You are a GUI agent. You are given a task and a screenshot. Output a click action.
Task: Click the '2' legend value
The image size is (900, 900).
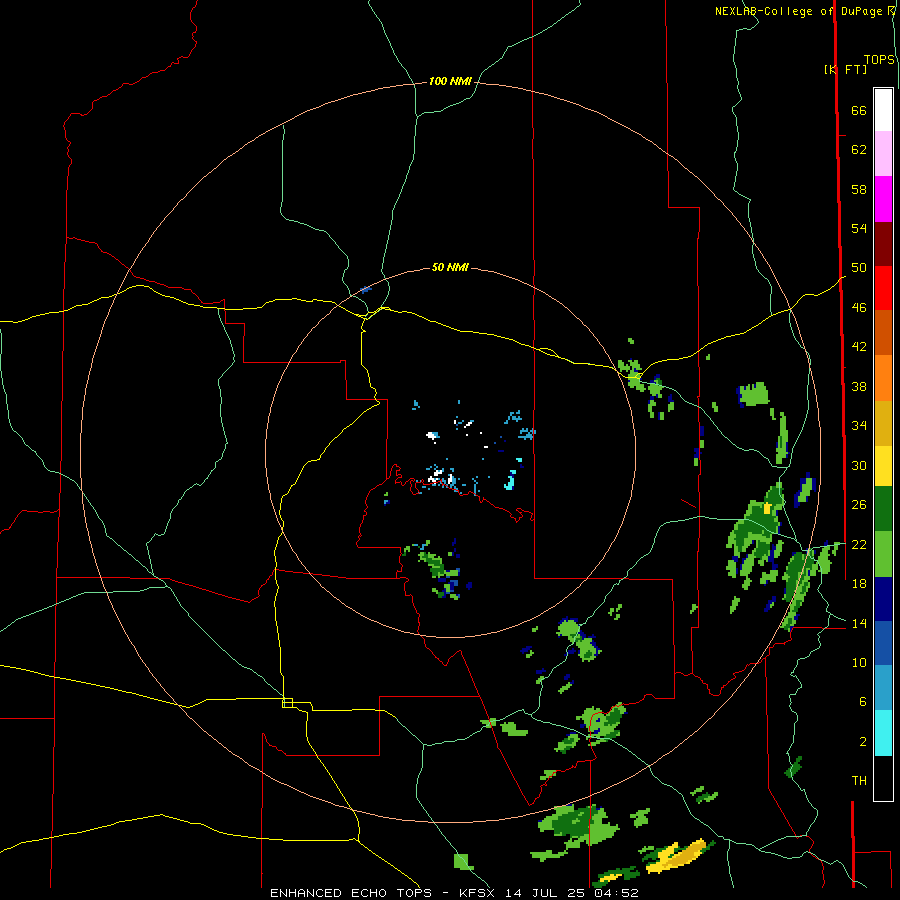[863, 741]
